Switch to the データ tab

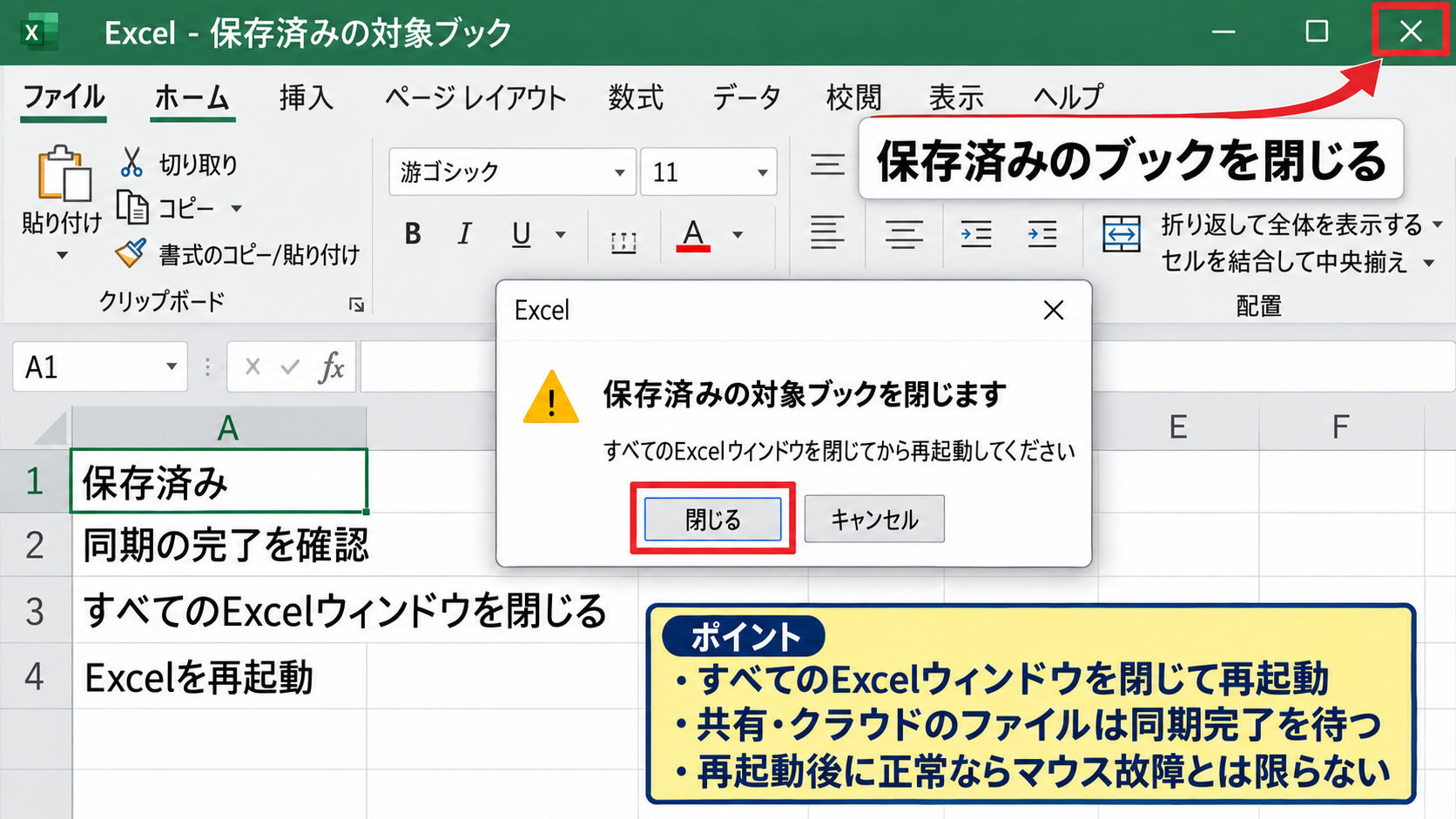point(746,97)
